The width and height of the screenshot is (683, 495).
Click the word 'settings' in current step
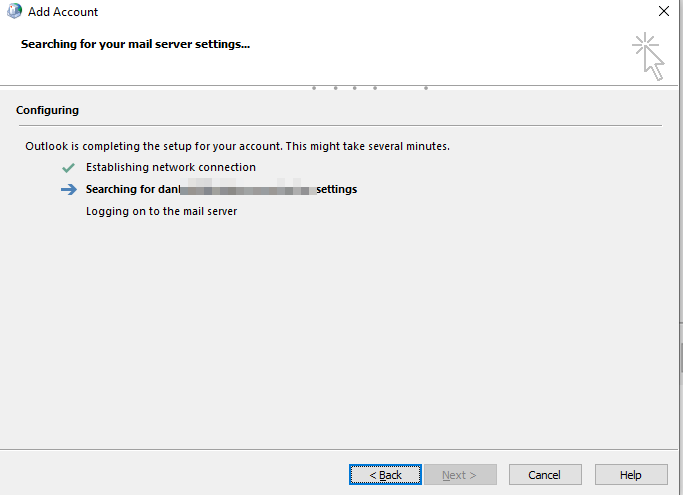336,189
